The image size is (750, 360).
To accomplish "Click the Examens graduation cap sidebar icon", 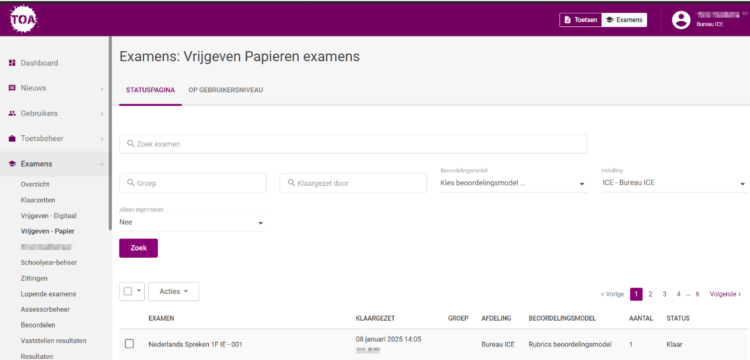I will [x=12, y=164].
